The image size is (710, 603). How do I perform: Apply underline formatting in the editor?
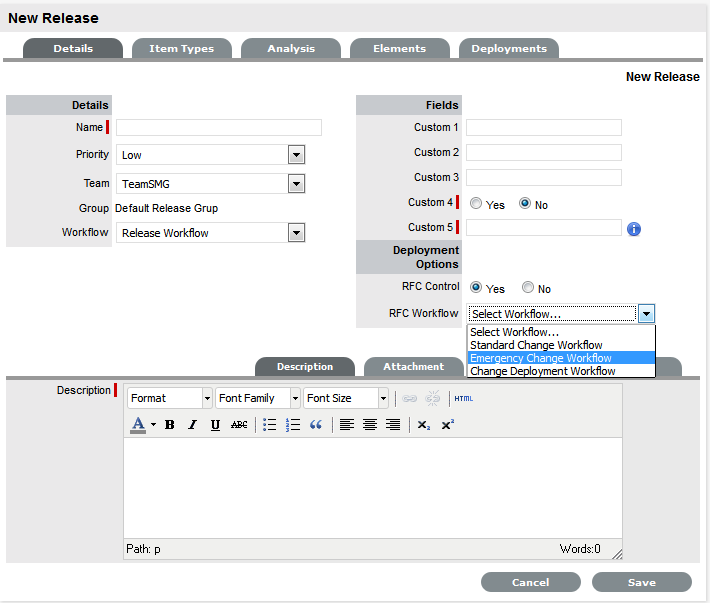(x=215, y=425)
